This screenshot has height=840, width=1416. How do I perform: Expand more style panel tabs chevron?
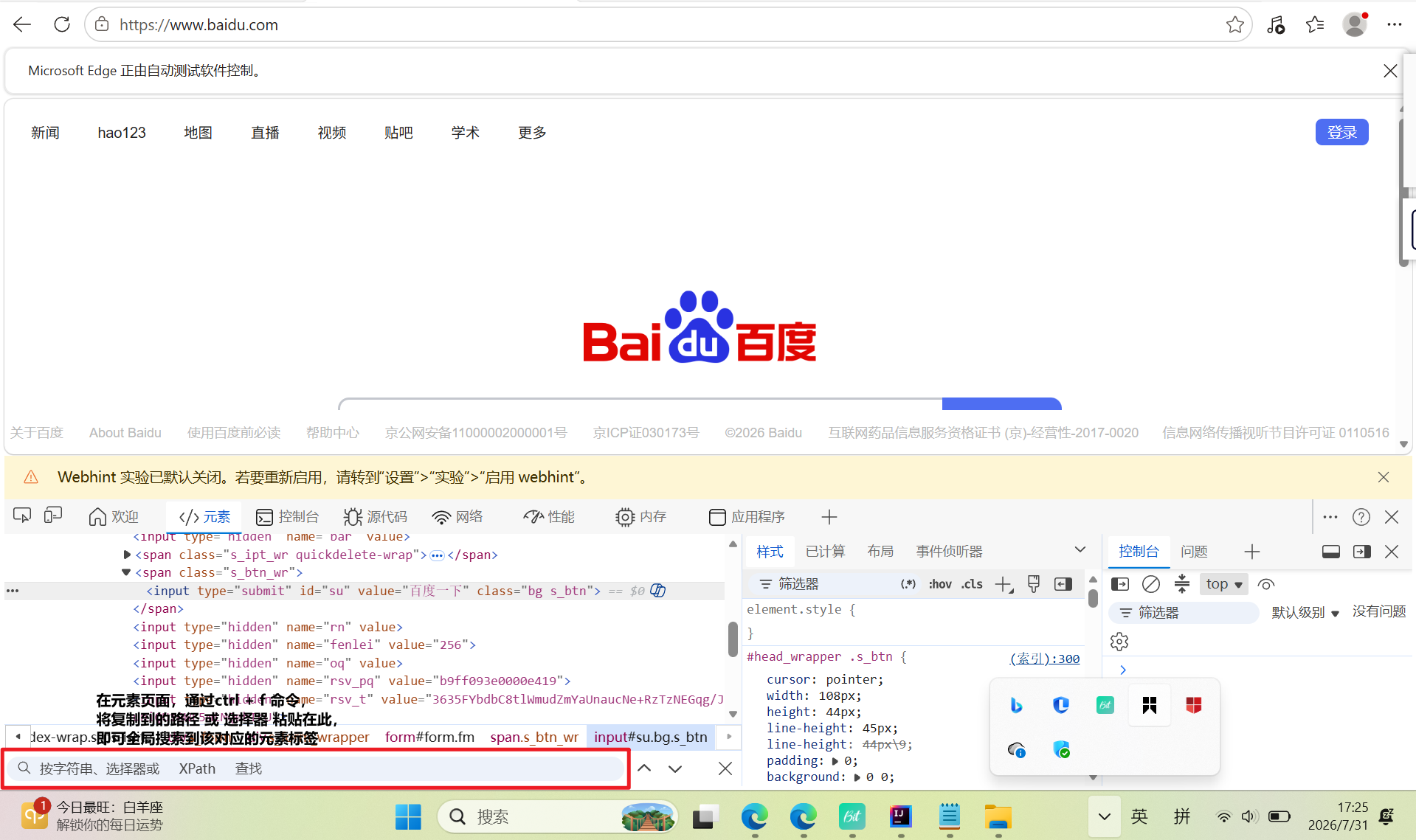(x=1080, y=549)
